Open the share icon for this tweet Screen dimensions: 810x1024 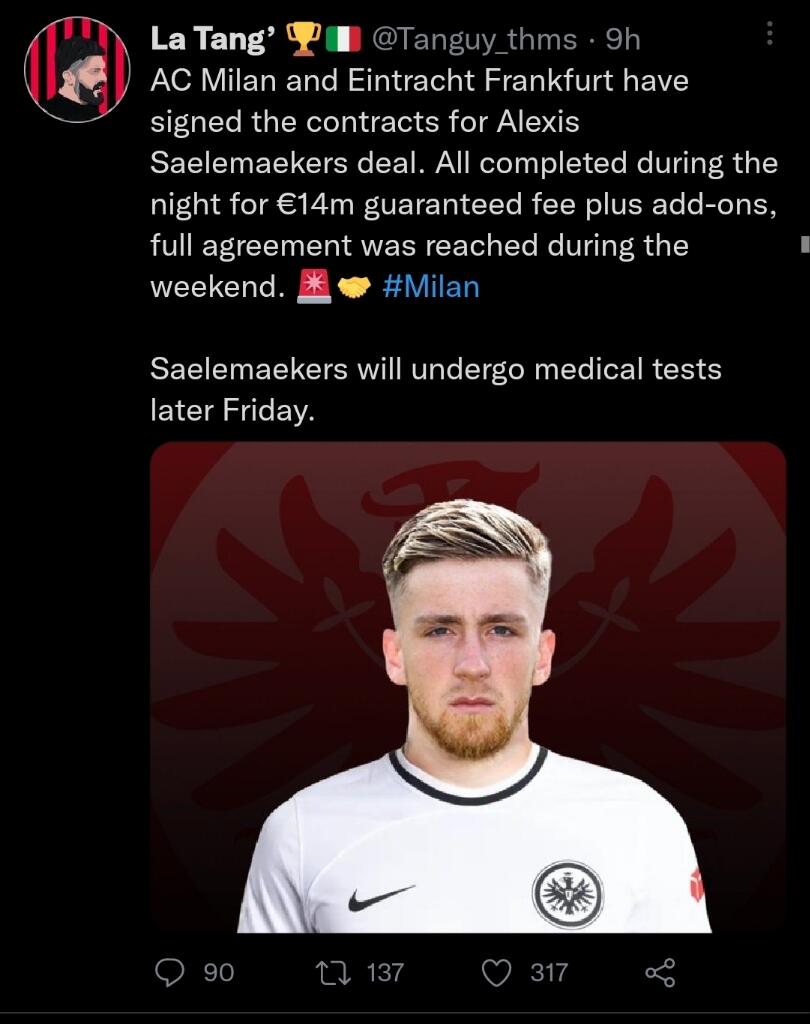click(x=660, y=973)
